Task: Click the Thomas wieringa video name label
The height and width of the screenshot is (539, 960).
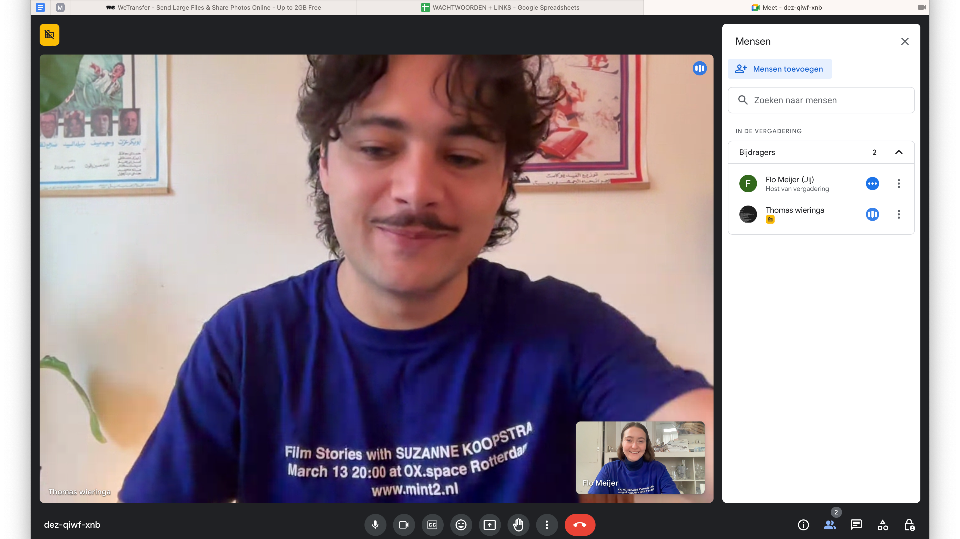Action: [80, 492]
